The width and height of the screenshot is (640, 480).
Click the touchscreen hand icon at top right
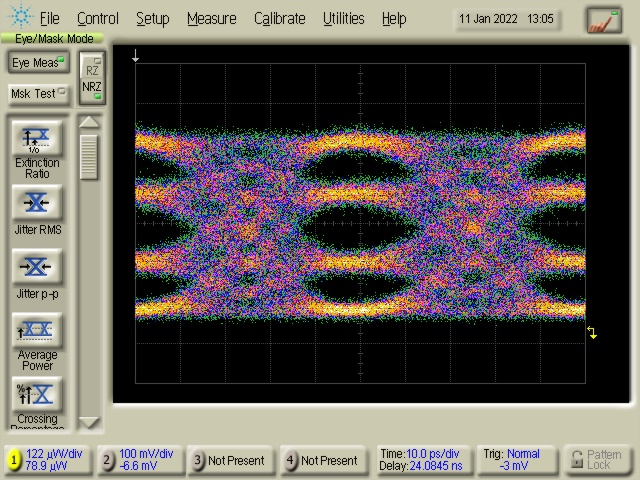603,19
